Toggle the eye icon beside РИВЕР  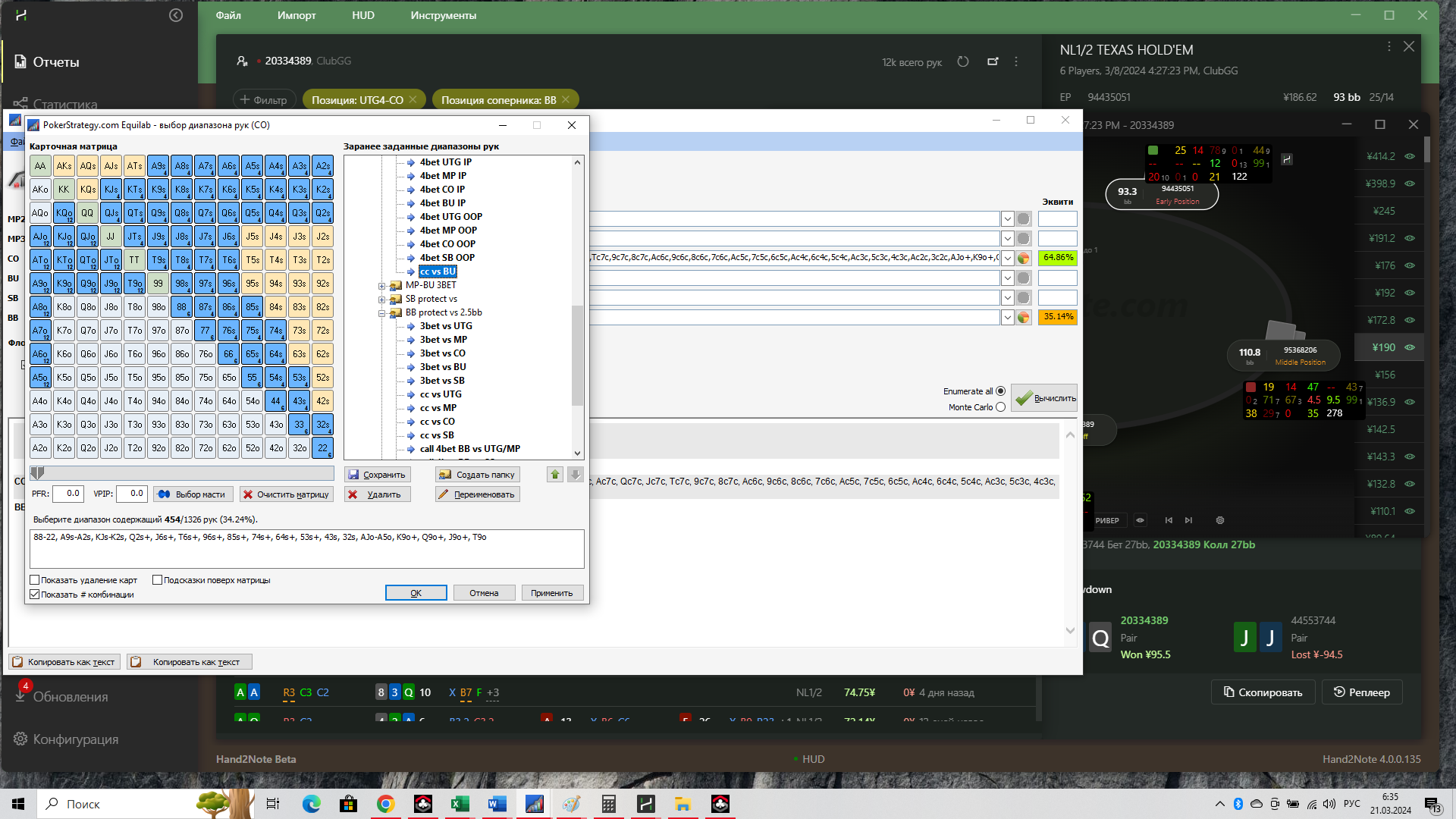click(1140, 520)
